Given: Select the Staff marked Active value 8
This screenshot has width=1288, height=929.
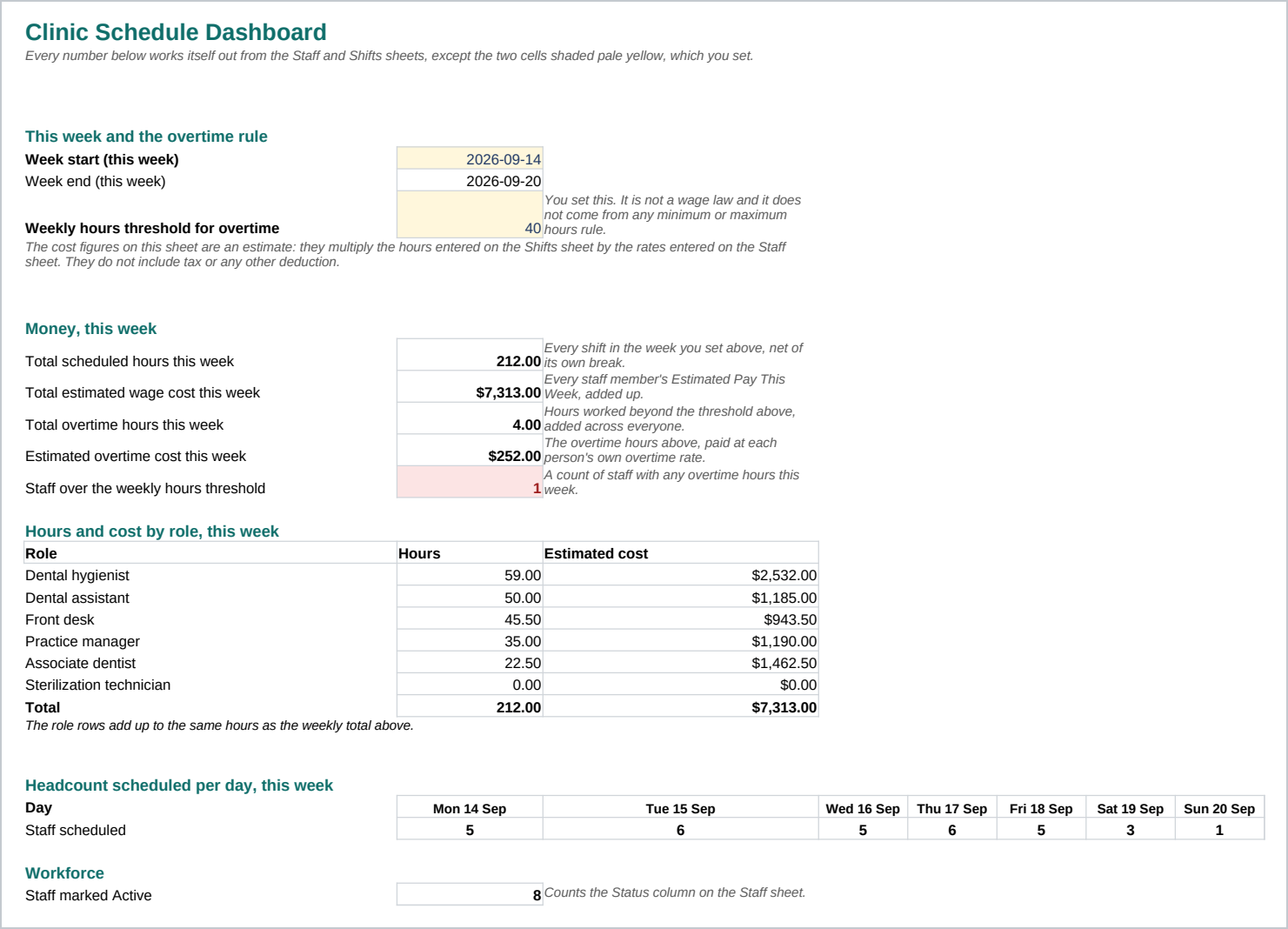Looking at the screenshot, I should (470, 894).
